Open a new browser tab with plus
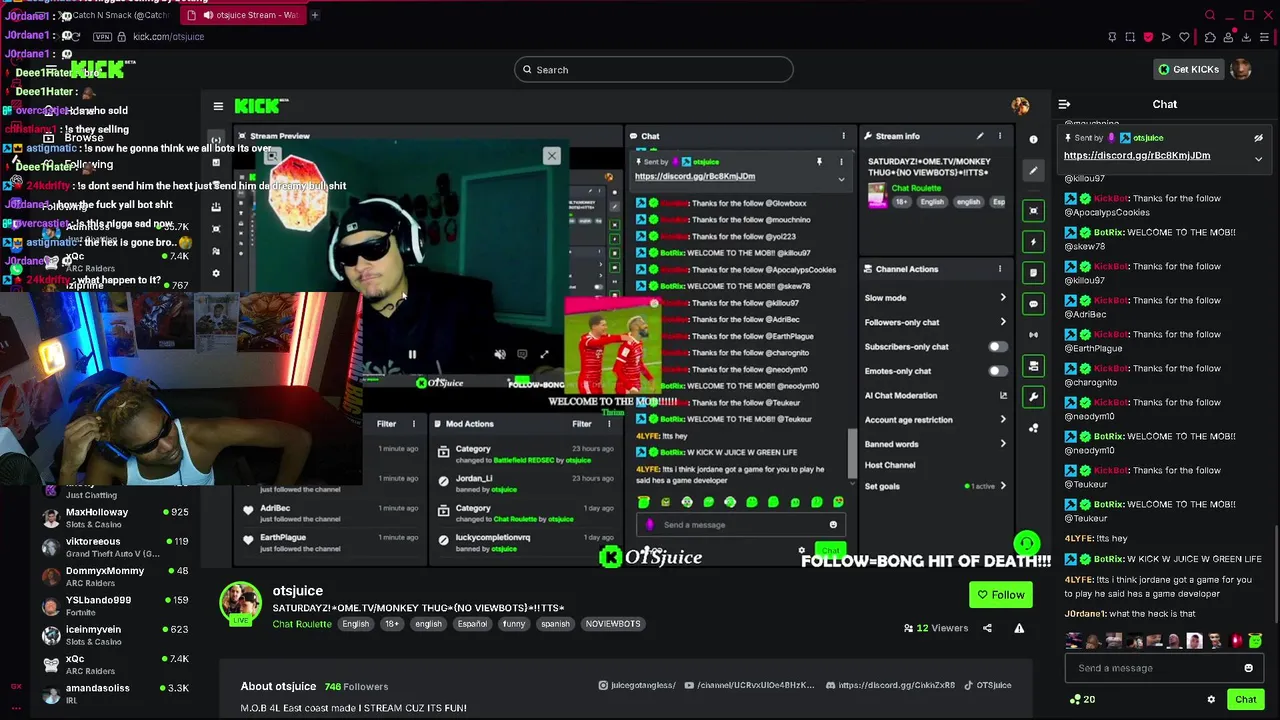1280x720 pixels. [314, 15]
